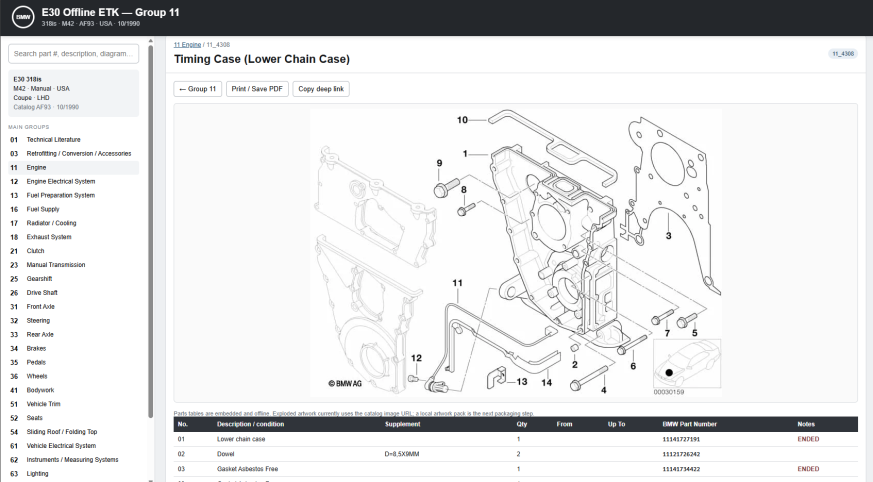
Task: Open group 34 Brakes
Action: (x=73, y=348)
